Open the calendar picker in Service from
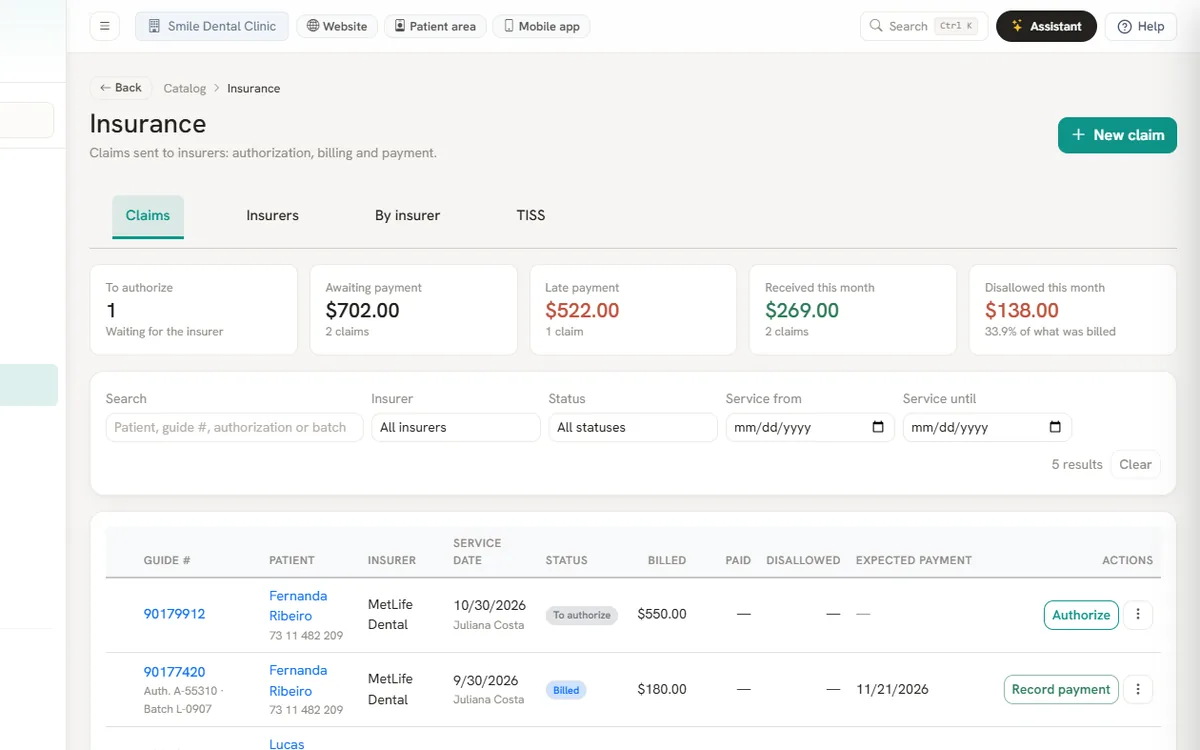Screen dimensions: 1200x750 click(878, 427)
